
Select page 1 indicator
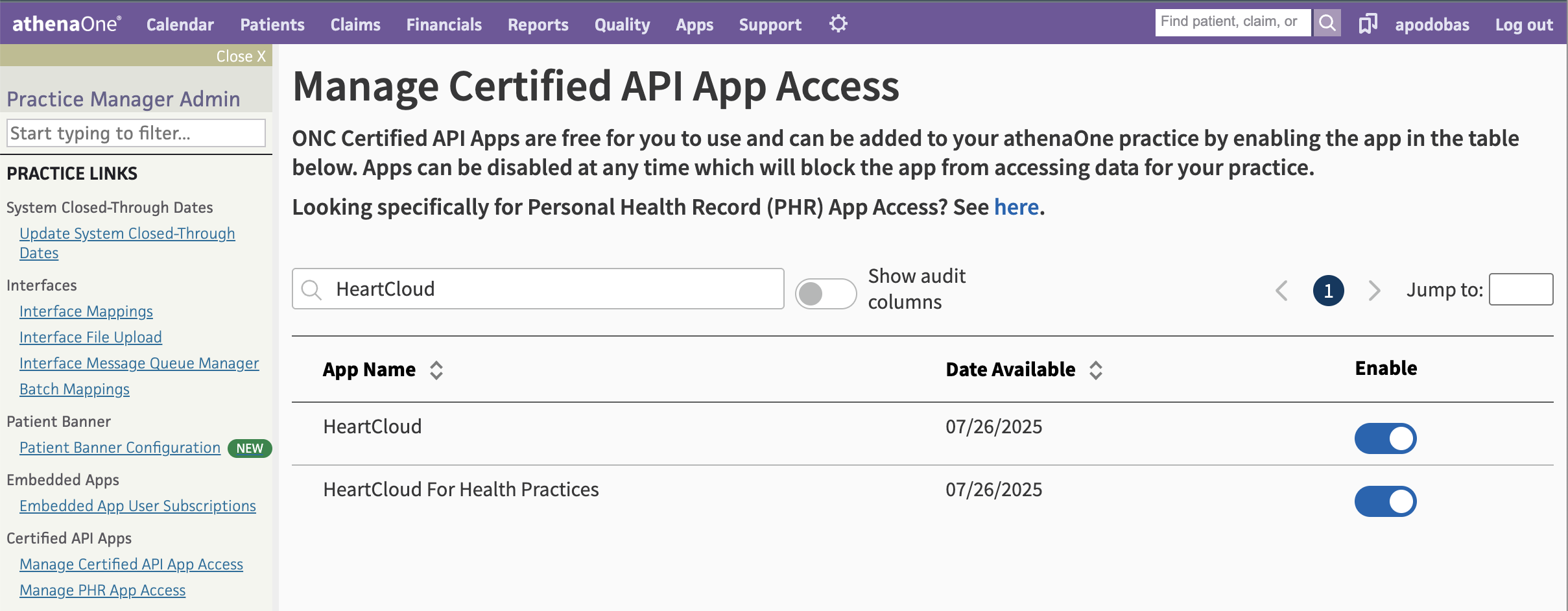tap(1328, 290)
